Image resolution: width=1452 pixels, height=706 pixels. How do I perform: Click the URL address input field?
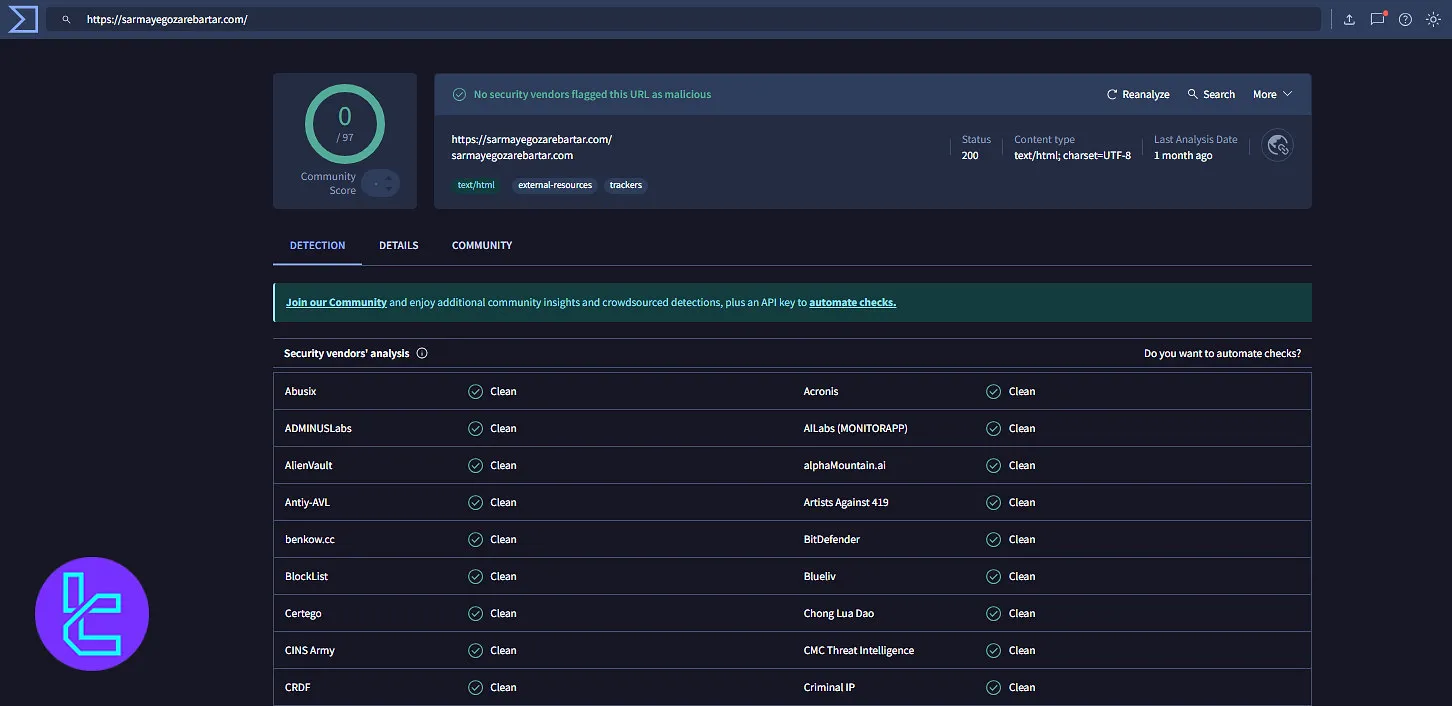tap(400, 18)
